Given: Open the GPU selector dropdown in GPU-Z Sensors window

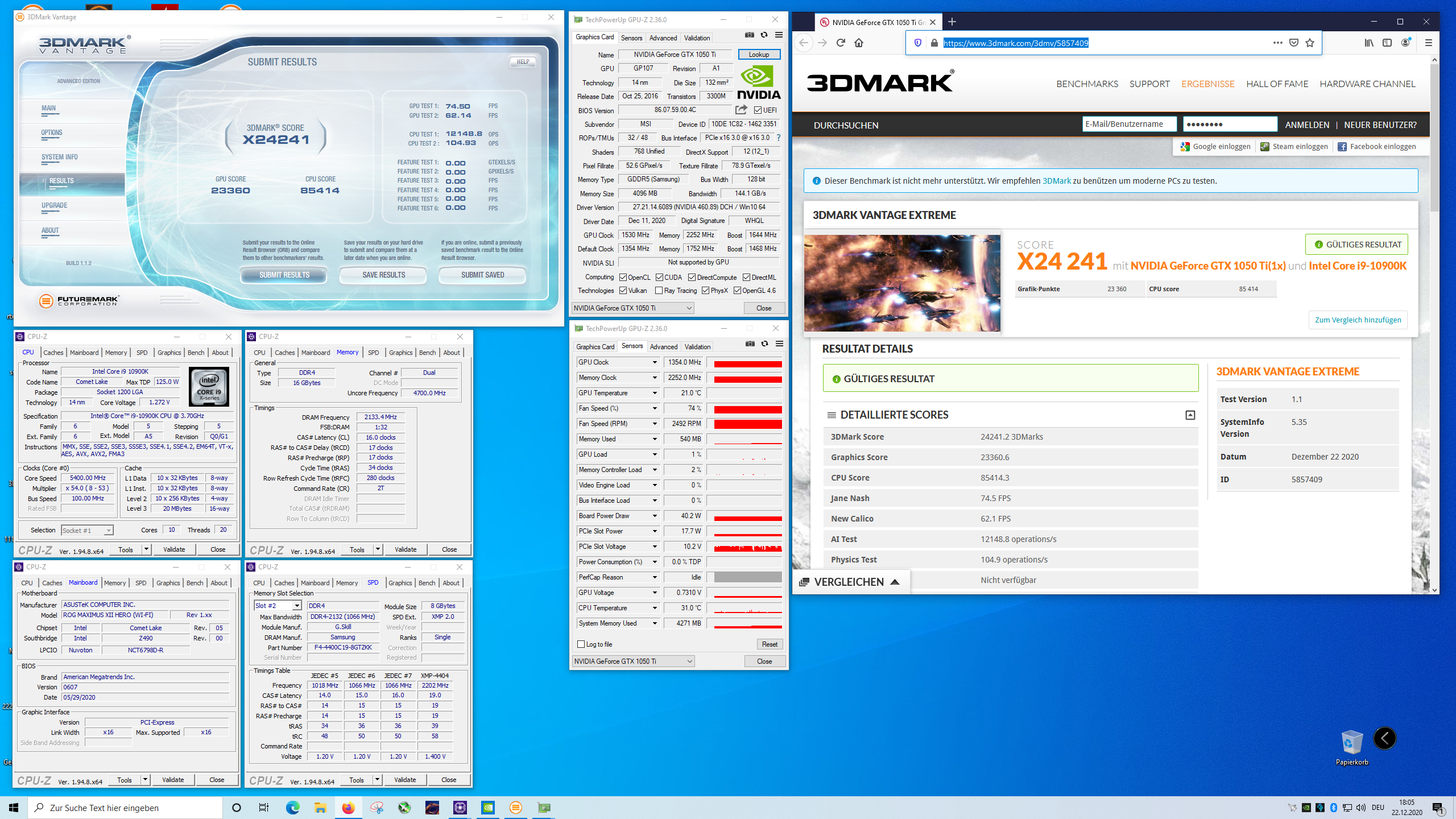Looking at the screenshot, I should [633, 661].
